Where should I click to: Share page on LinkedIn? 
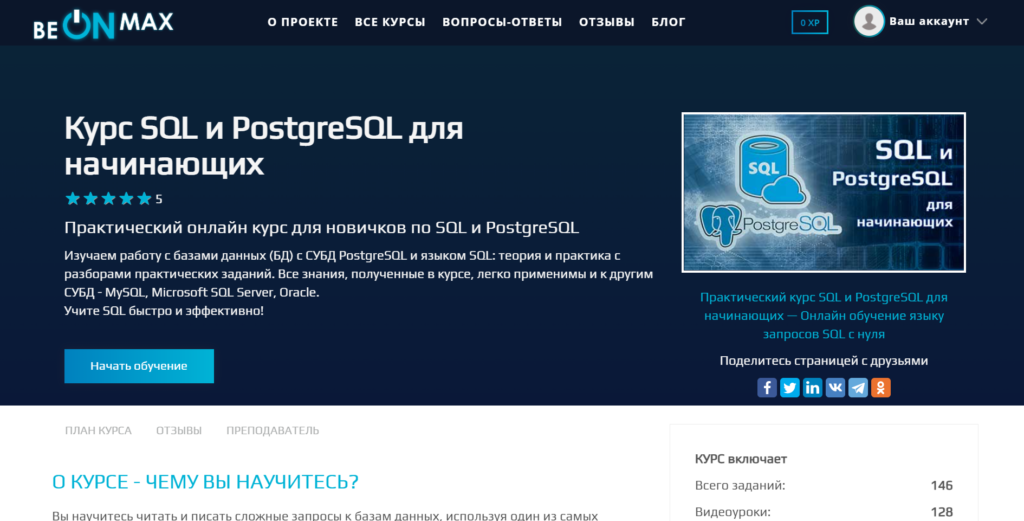click(x=812, y=388)
